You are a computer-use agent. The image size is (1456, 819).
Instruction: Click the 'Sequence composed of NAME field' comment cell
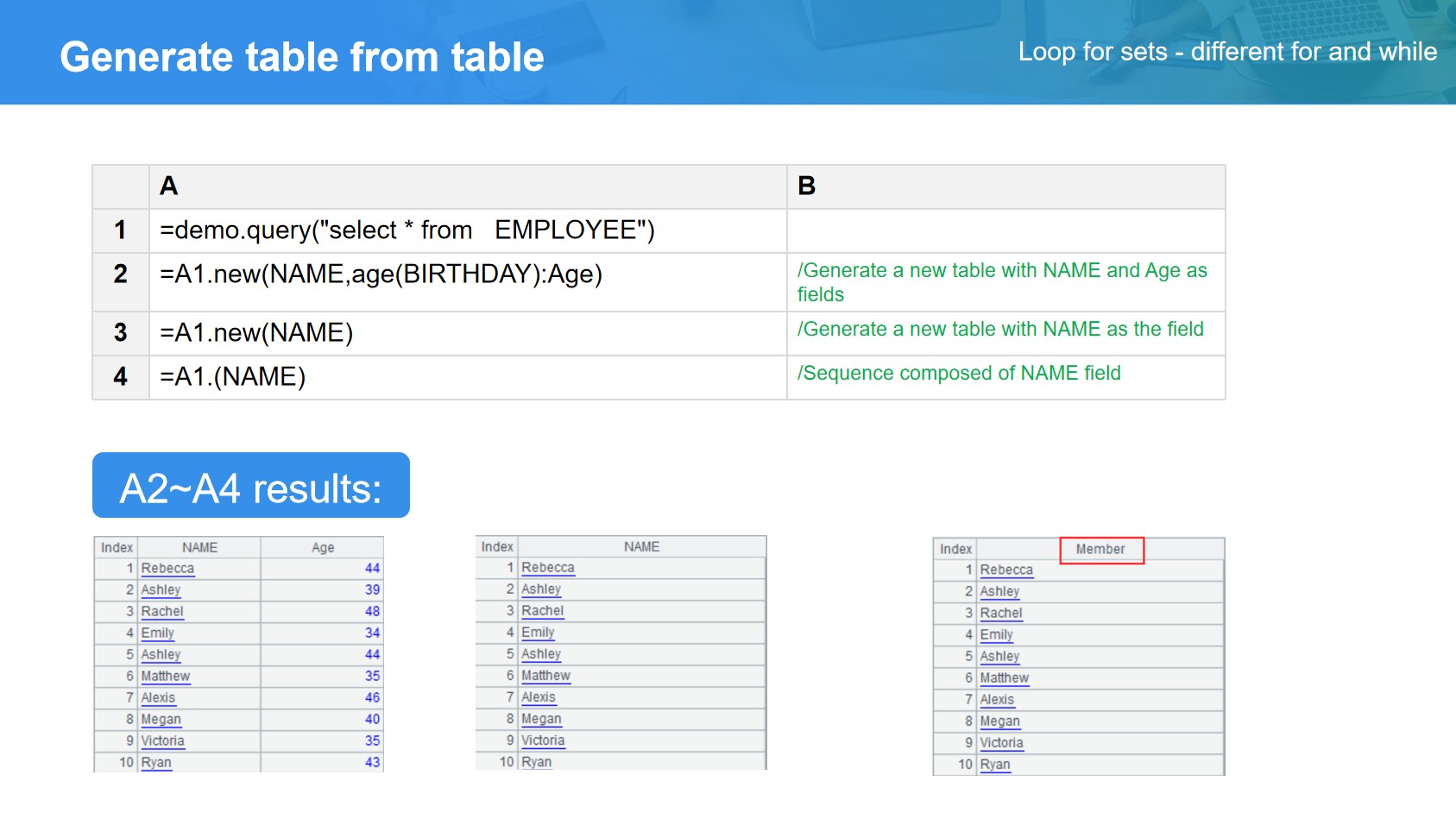(x=958, y=374)
